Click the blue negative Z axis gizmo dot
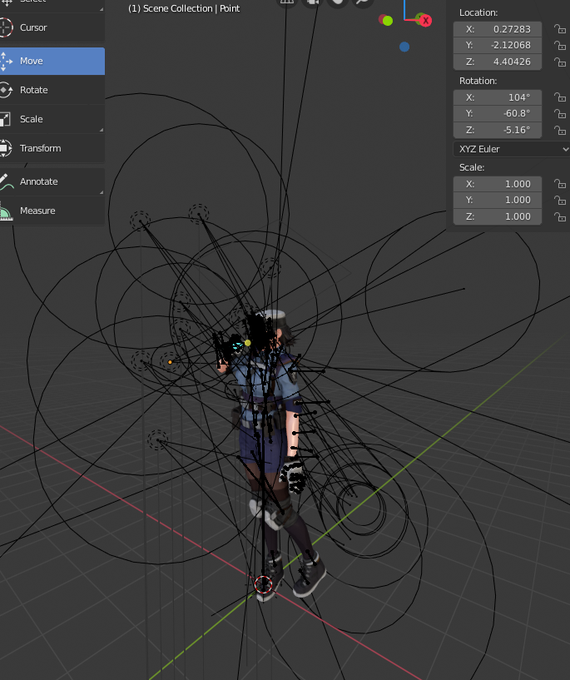The width and height of the screenshot is (570, 680). pos(404,47)
